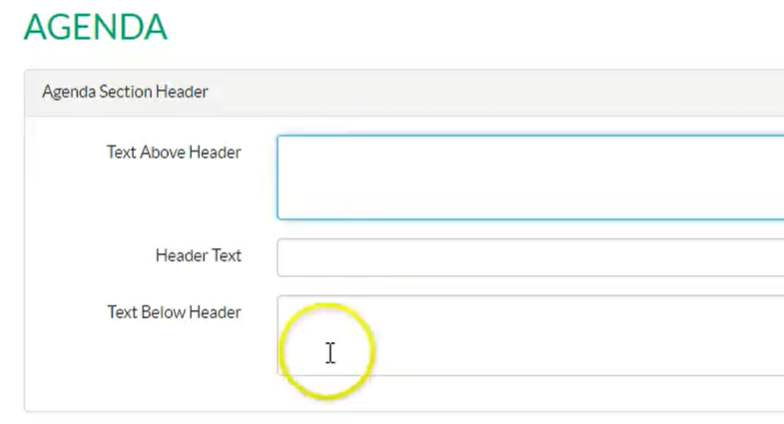Click the "Text Above Header" label
The image size is (784, 424).
click(173, 153)
